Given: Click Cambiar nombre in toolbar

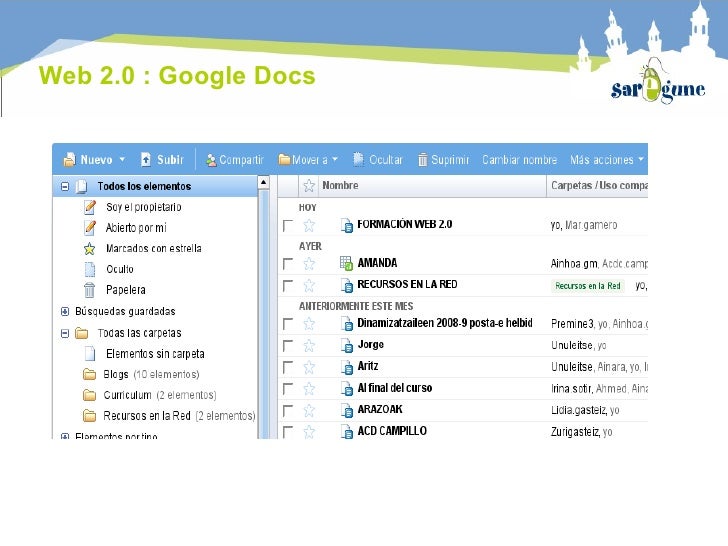Looking at the screenshot, I should (x=519, y=160).
